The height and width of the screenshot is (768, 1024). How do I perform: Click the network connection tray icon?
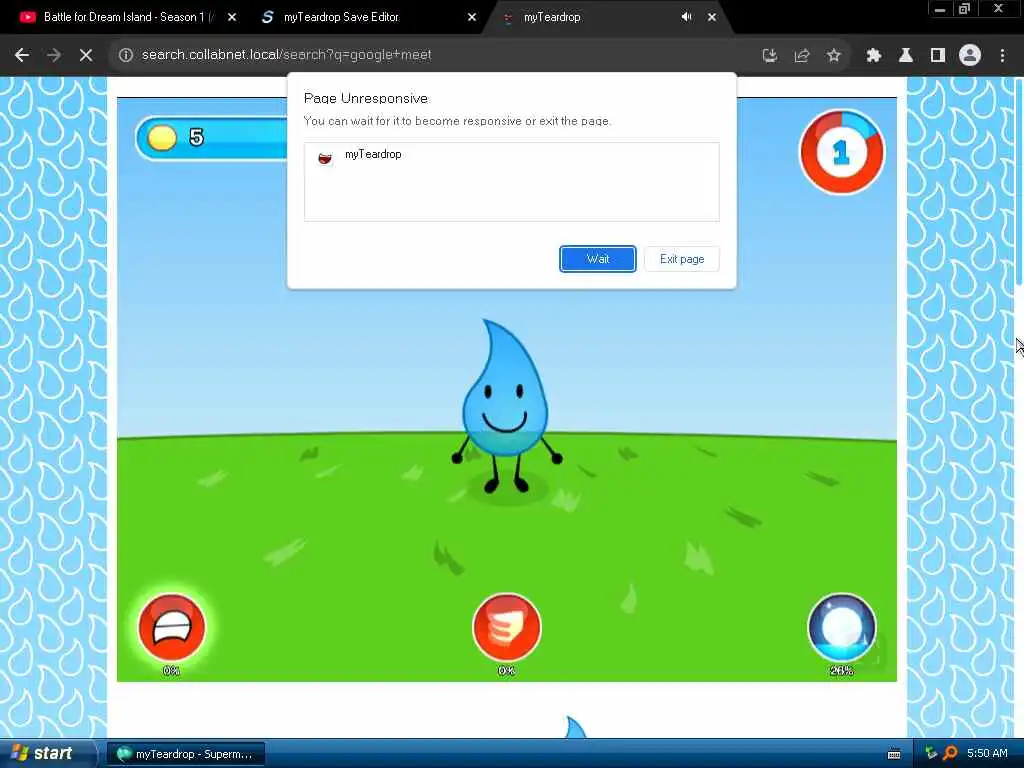click(x=931, y=754)
